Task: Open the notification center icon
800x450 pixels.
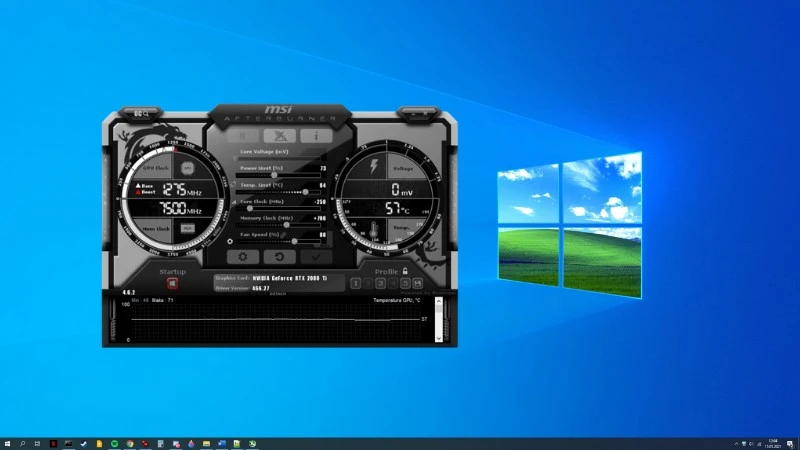Action: click(x=790, y=444)
